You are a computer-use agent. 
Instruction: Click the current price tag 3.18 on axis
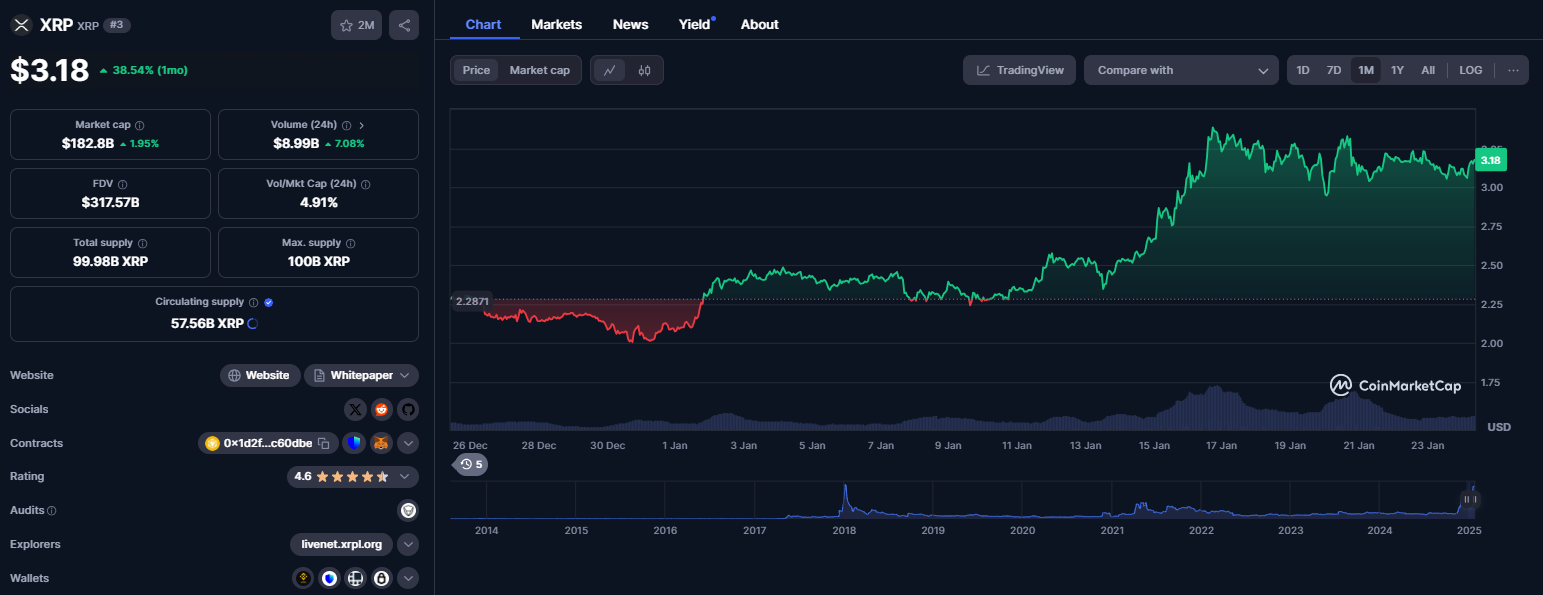pyautogui.click(x=1490, y=160)
